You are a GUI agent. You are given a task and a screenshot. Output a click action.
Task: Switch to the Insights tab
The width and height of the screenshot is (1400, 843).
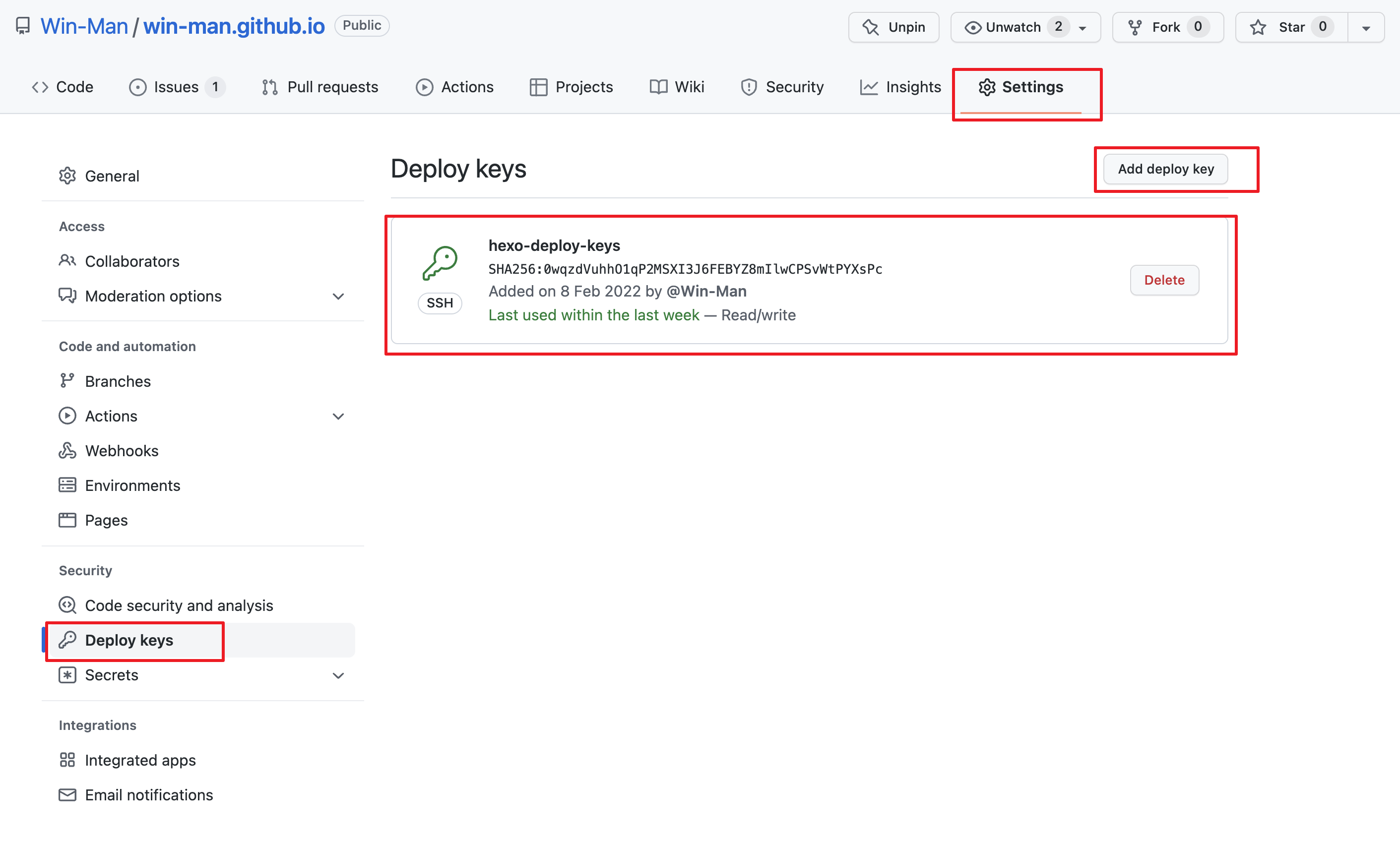(900, 87)
